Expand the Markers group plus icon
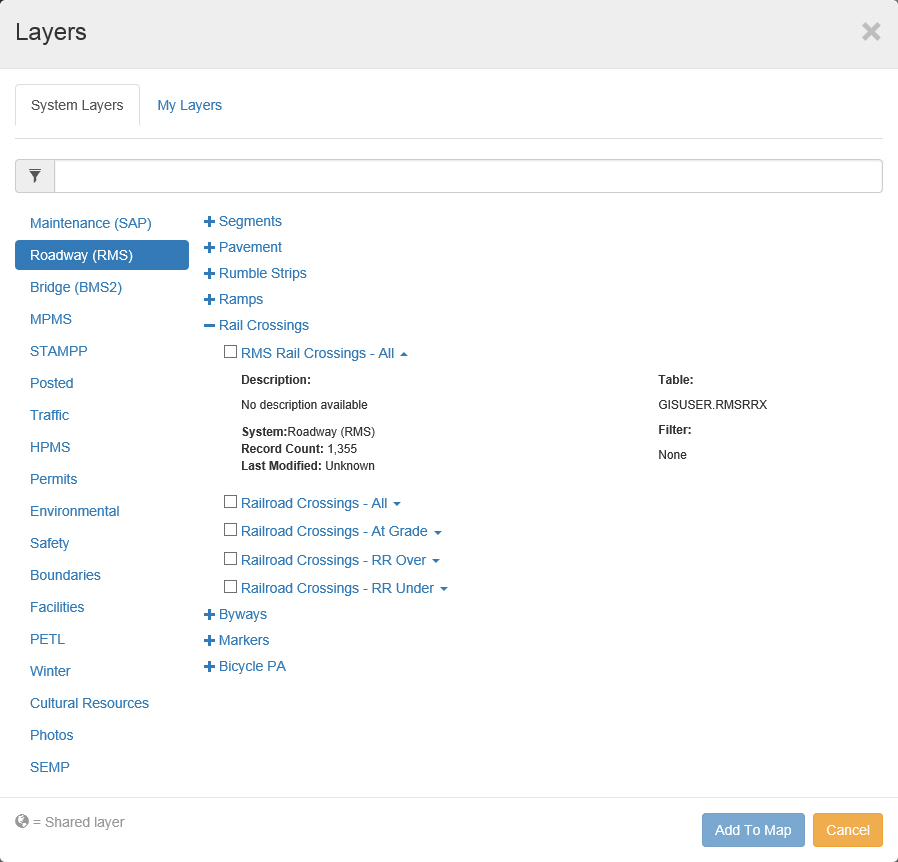The height and width of the screenshot is (862, 898). pos(209,641)
